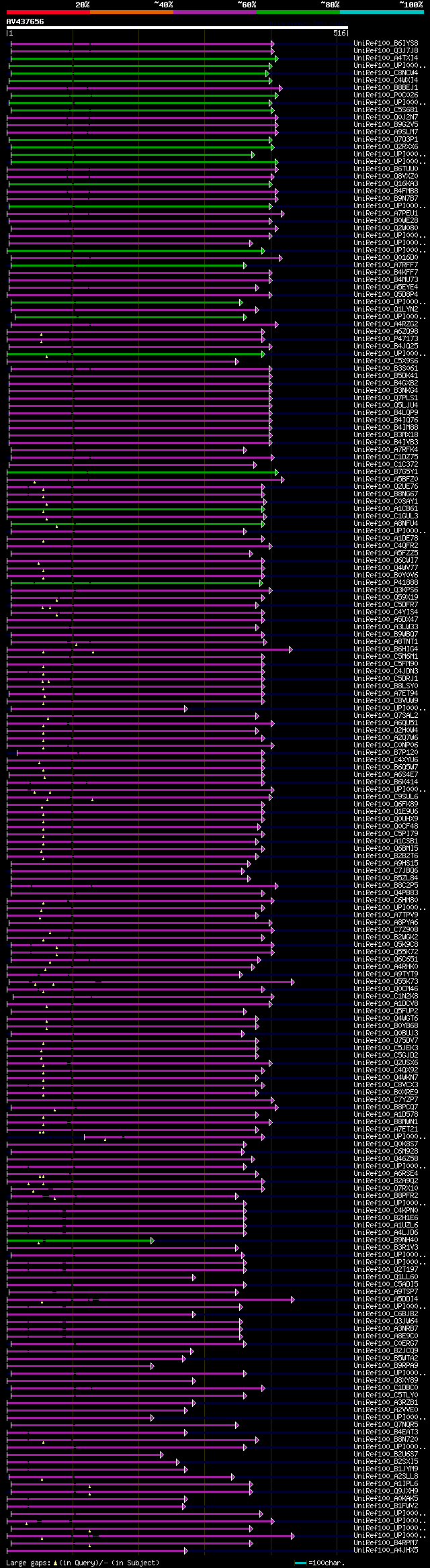This screenshot has height=1568, width=430.
Task: Open hit UniRef100_Q3J7J8
Action: 386,50
